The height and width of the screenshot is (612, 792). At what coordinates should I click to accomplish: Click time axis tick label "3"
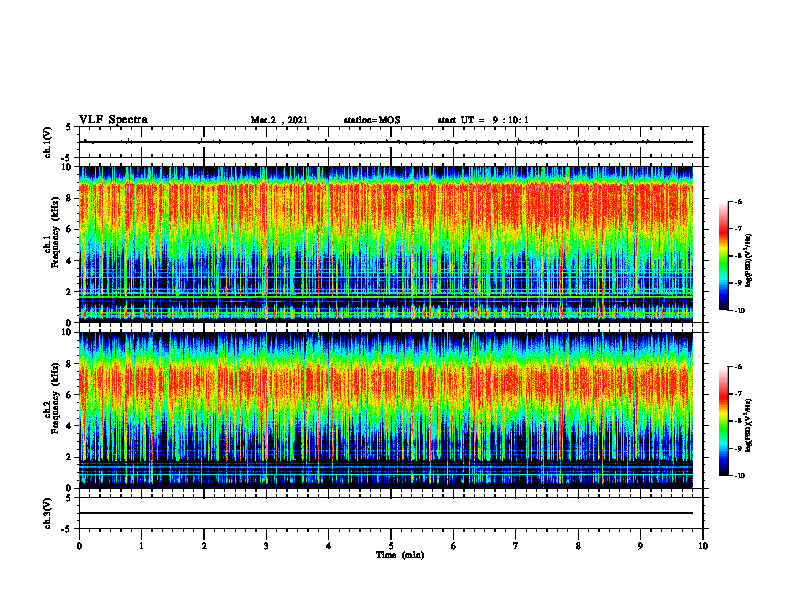click(x=266, y=546)
